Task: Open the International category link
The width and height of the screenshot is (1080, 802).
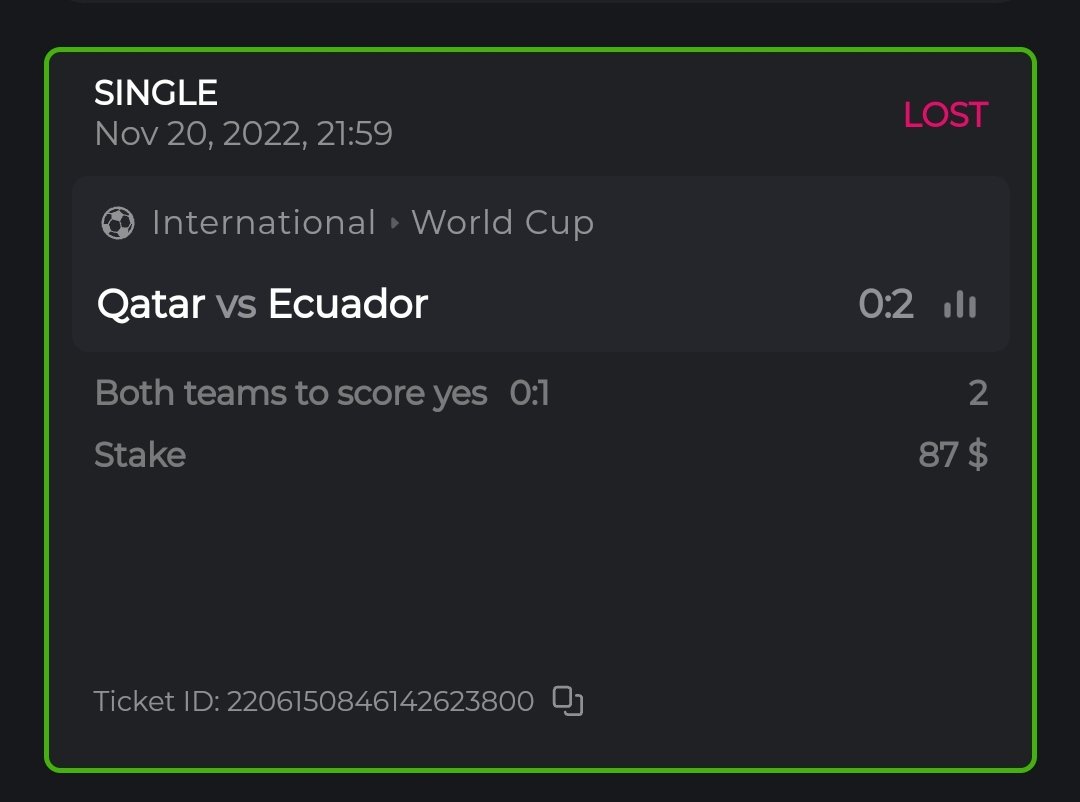Action: 264,223
